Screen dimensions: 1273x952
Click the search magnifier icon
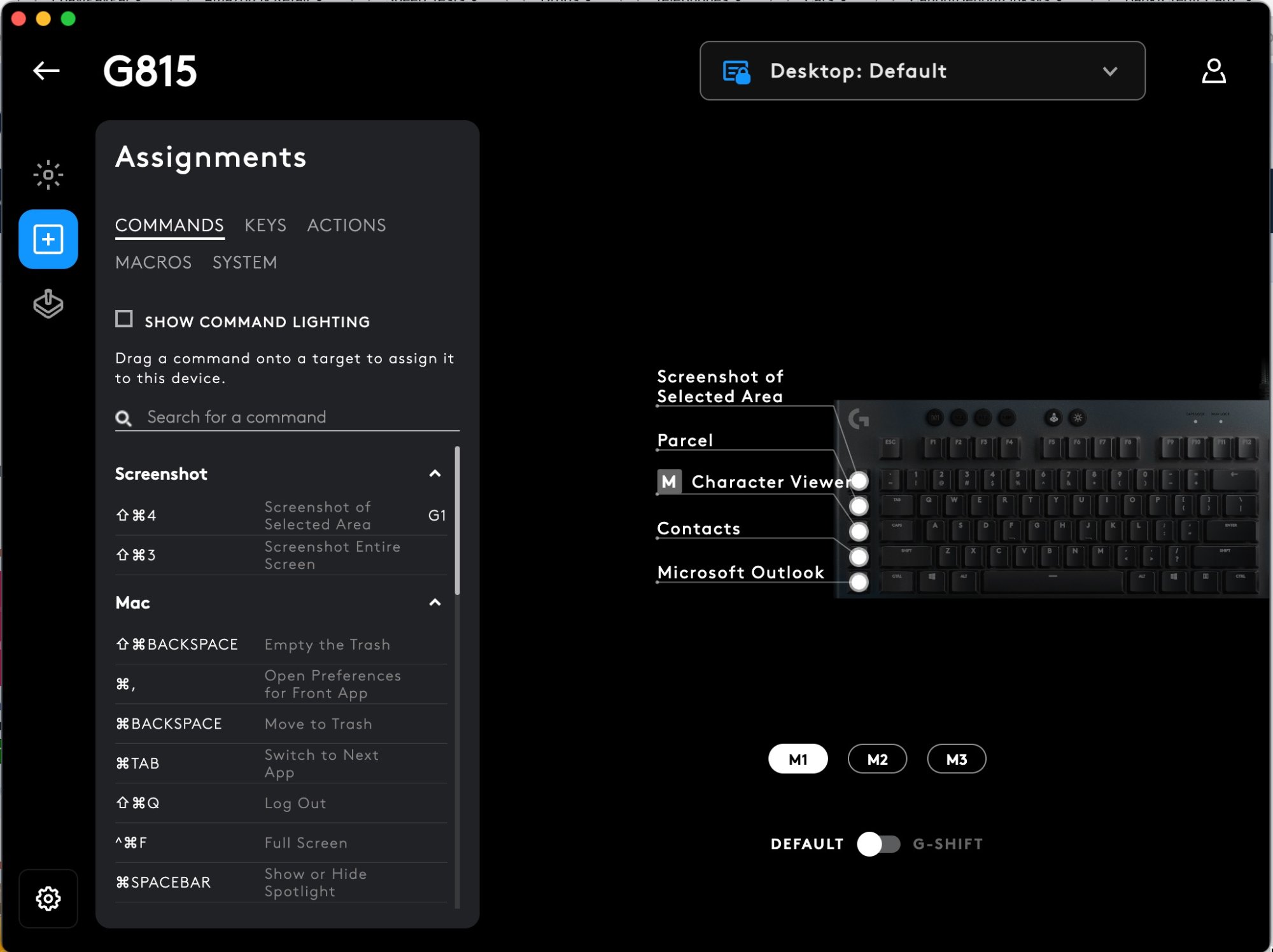point(123,418)
